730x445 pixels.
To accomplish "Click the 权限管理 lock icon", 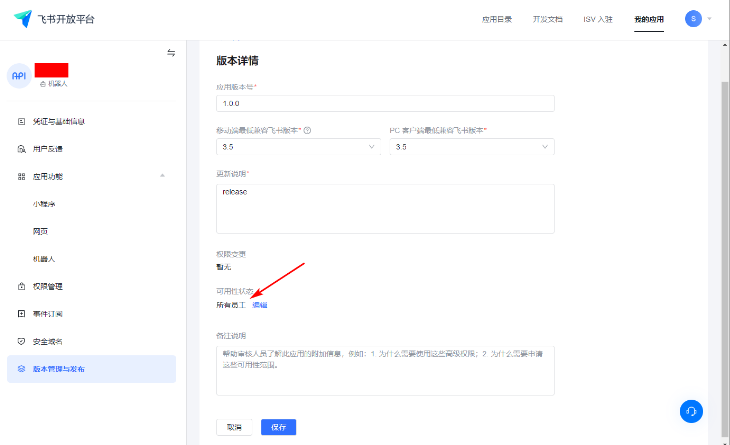I will point(21,286).
